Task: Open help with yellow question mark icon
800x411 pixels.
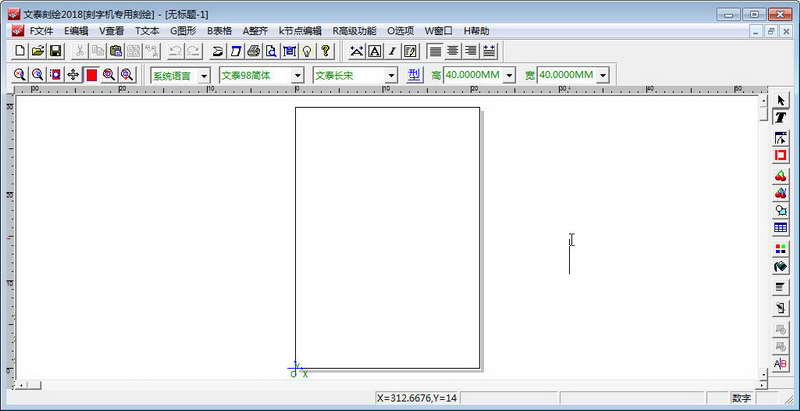Action: pos(325,51)
